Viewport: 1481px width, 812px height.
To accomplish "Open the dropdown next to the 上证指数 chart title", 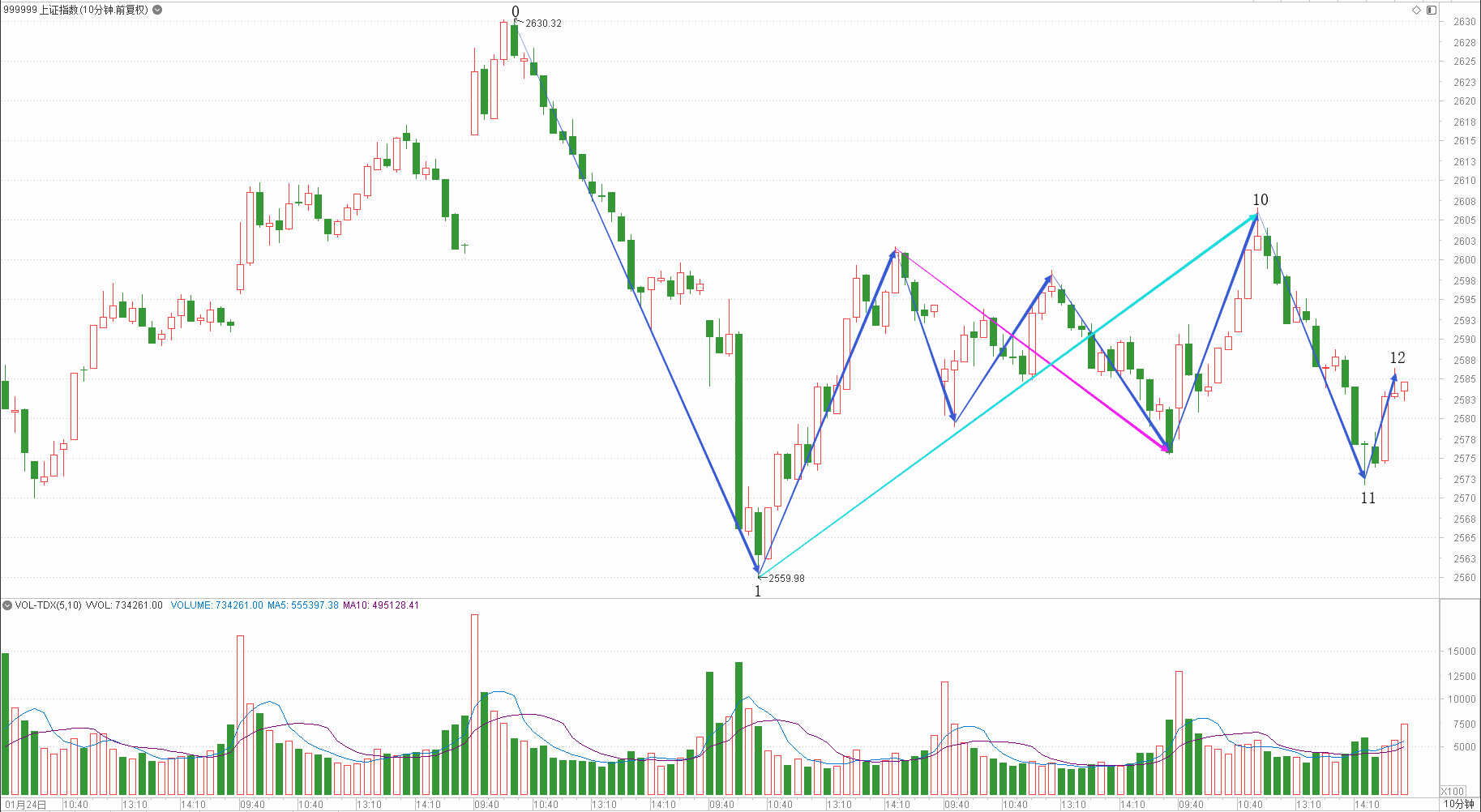I will (157, 10).
